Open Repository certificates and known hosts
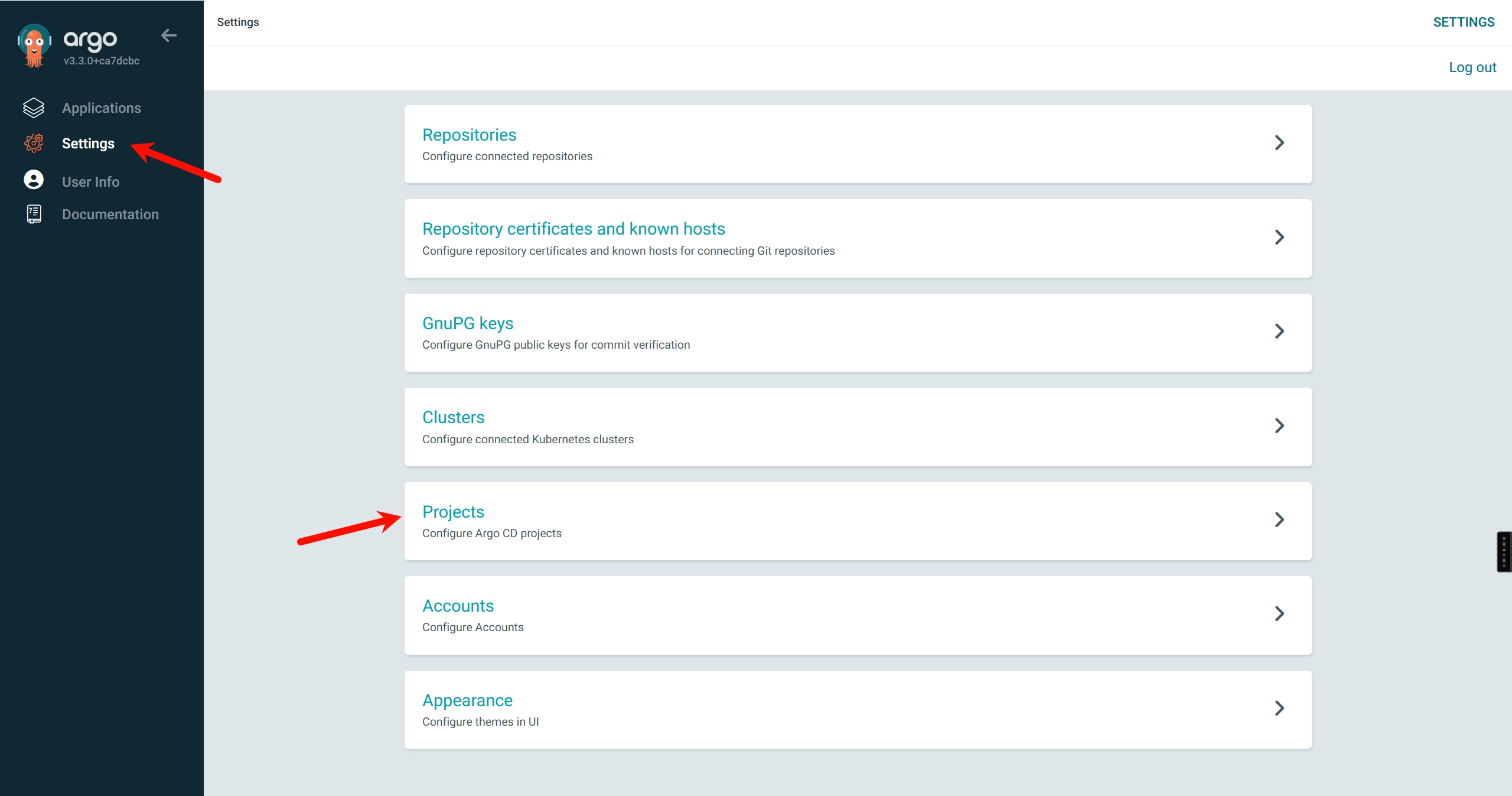 point(573,229)
